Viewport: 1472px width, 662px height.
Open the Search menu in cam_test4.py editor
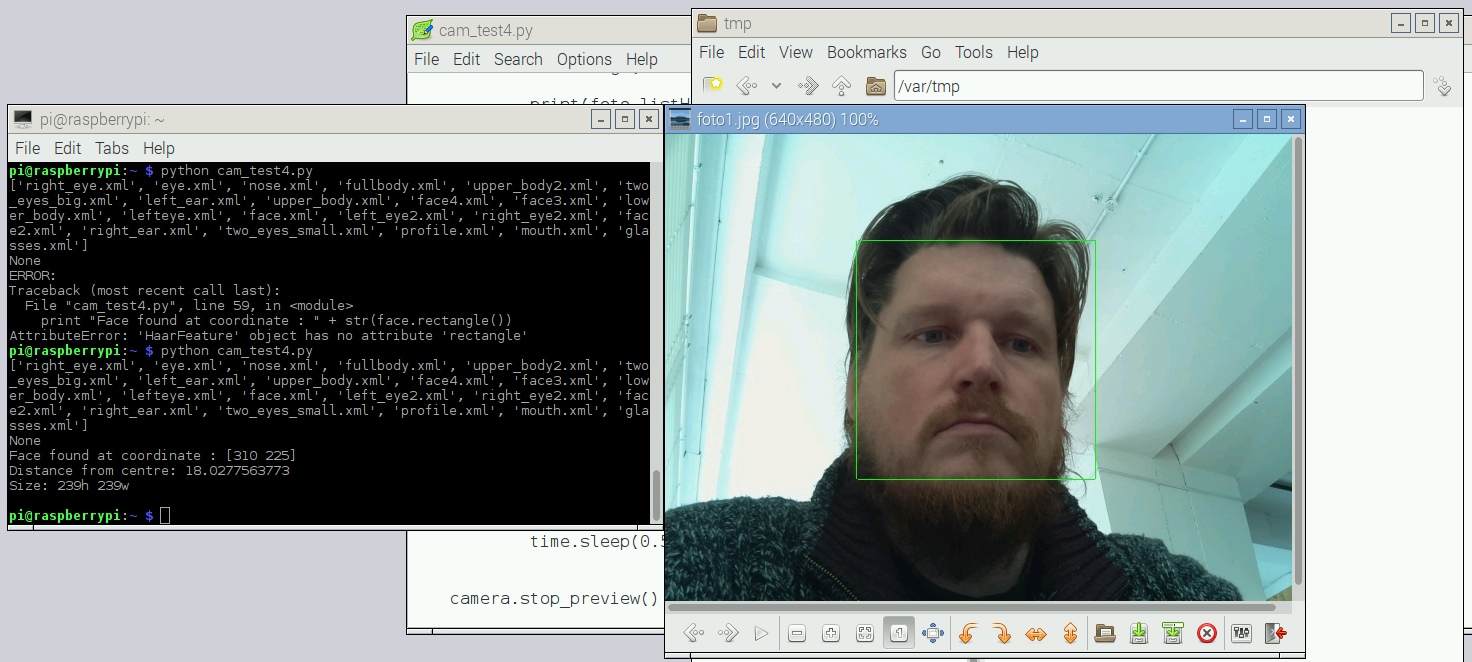tap(518, 59)
